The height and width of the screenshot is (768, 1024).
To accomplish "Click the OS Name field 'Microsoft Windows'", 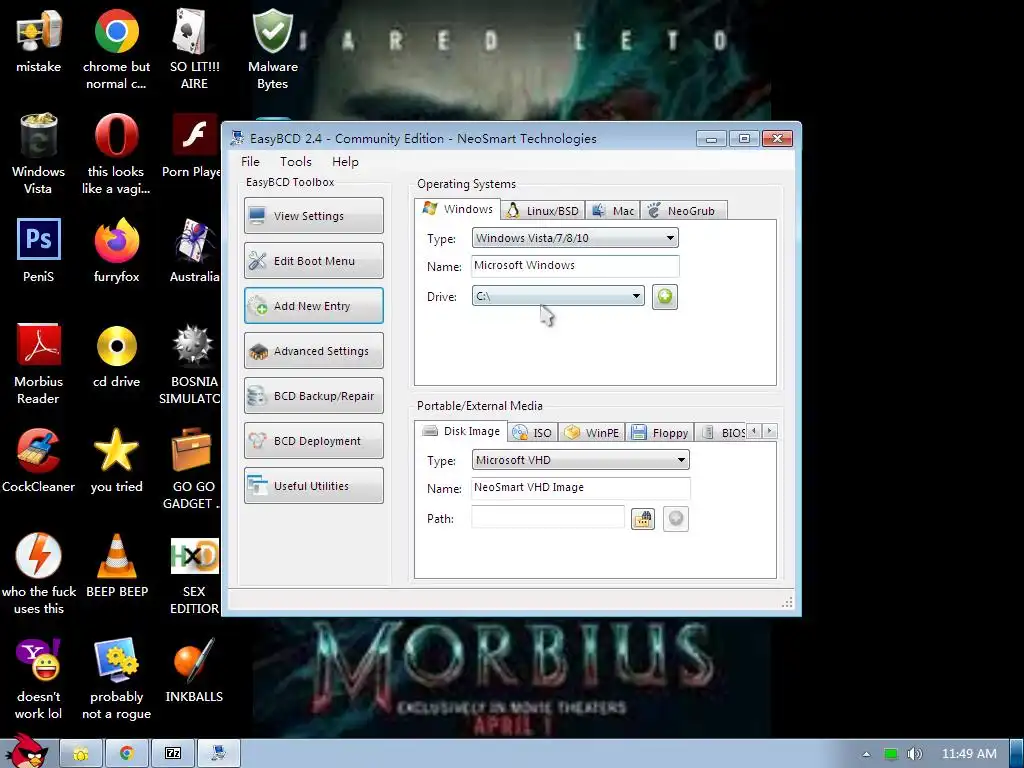I will (575, 266).
